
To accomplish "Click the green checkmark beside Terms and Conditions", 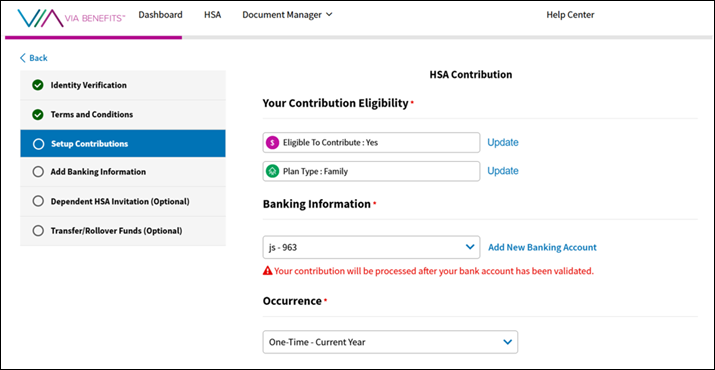I will click(38, 115).
